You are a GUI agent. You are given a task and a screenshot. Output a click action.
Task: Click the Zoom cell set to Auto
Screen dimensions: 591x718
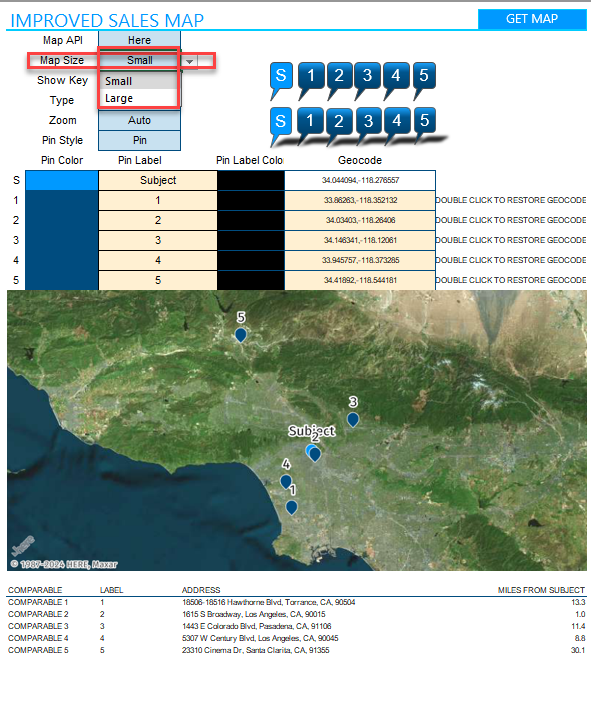click(140, 120)
